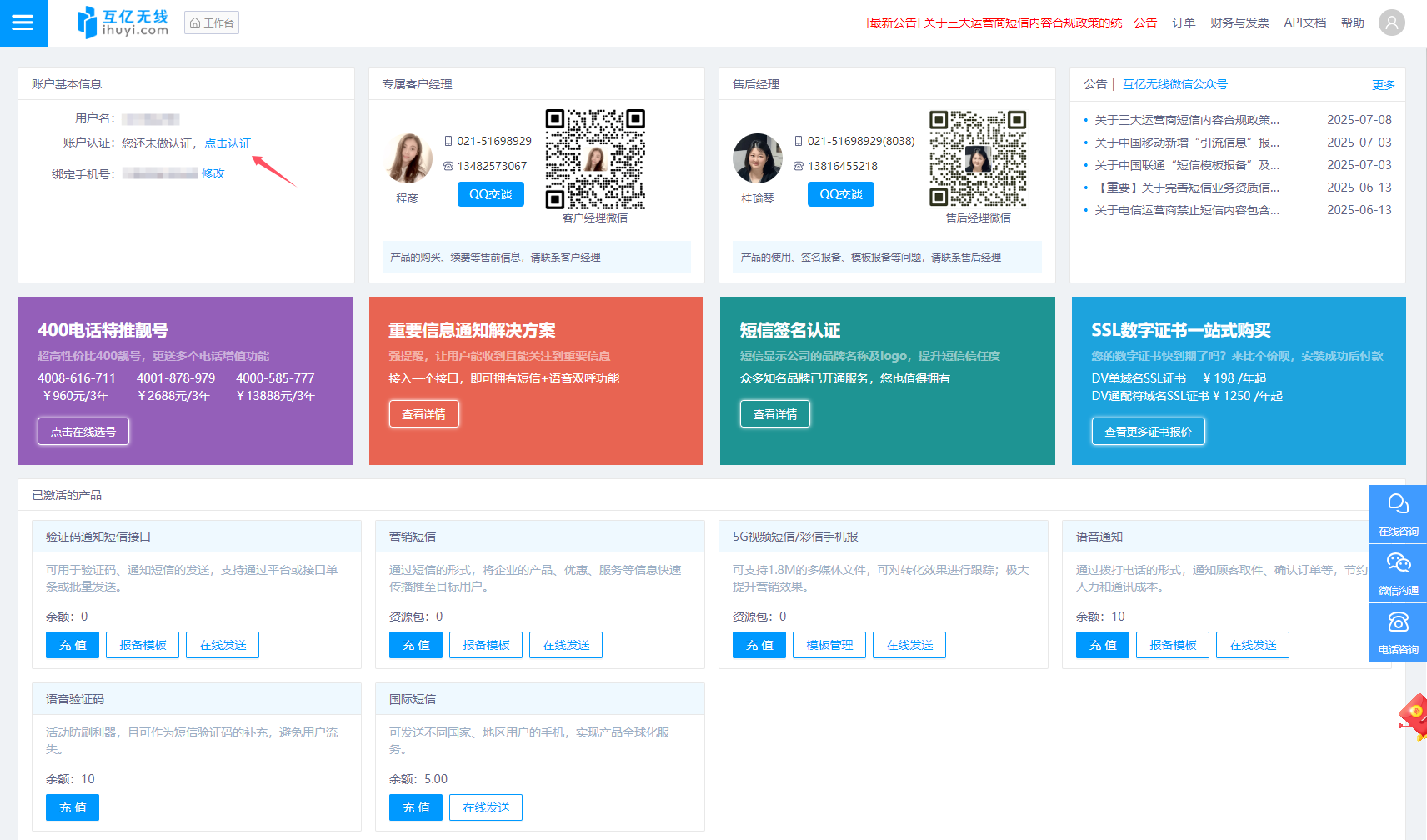Click 更多 in the announcements panel

click(x=1383, y=85)
